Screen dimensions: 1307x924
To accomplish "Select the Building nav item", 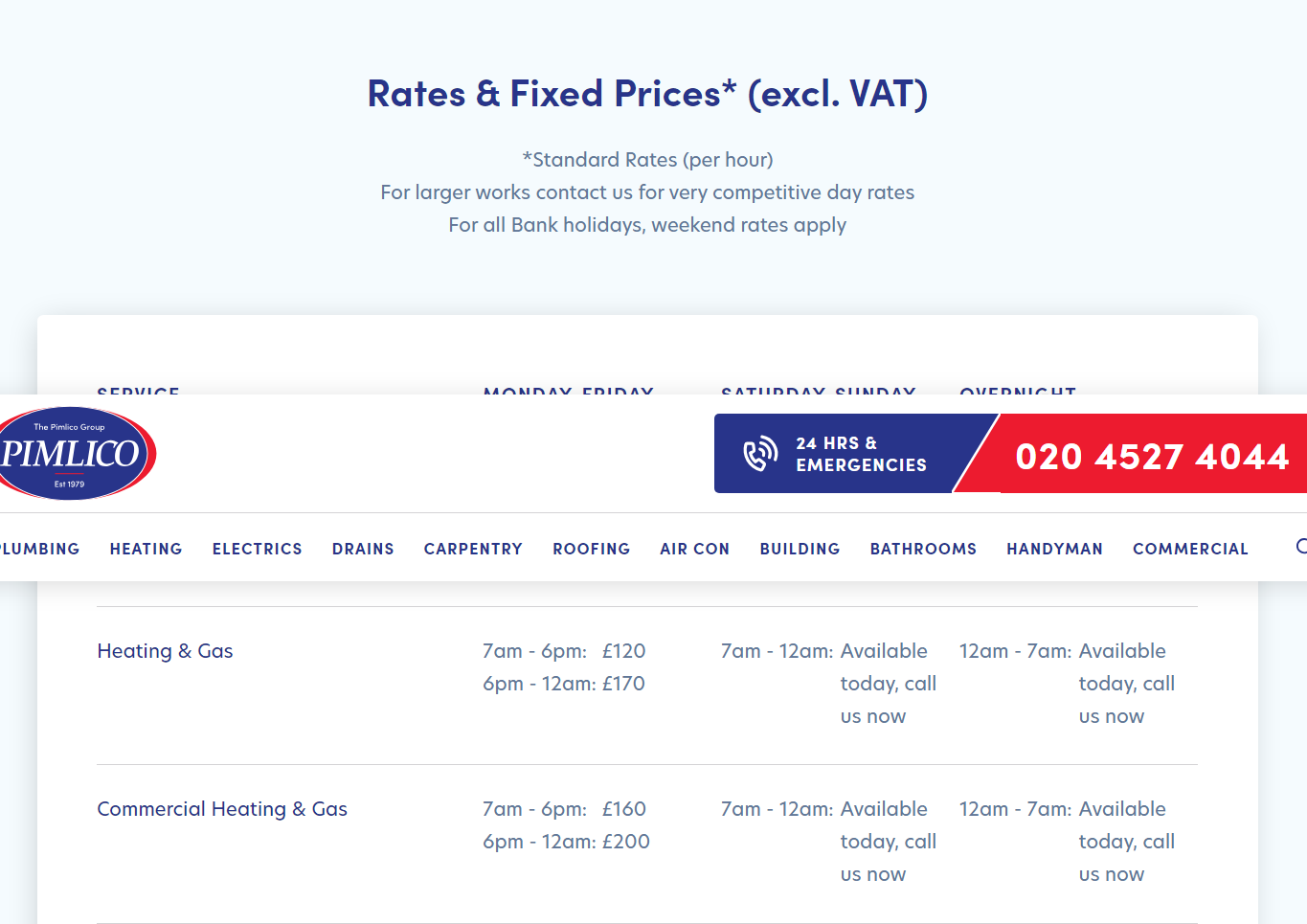I will [x=800, y=549].
